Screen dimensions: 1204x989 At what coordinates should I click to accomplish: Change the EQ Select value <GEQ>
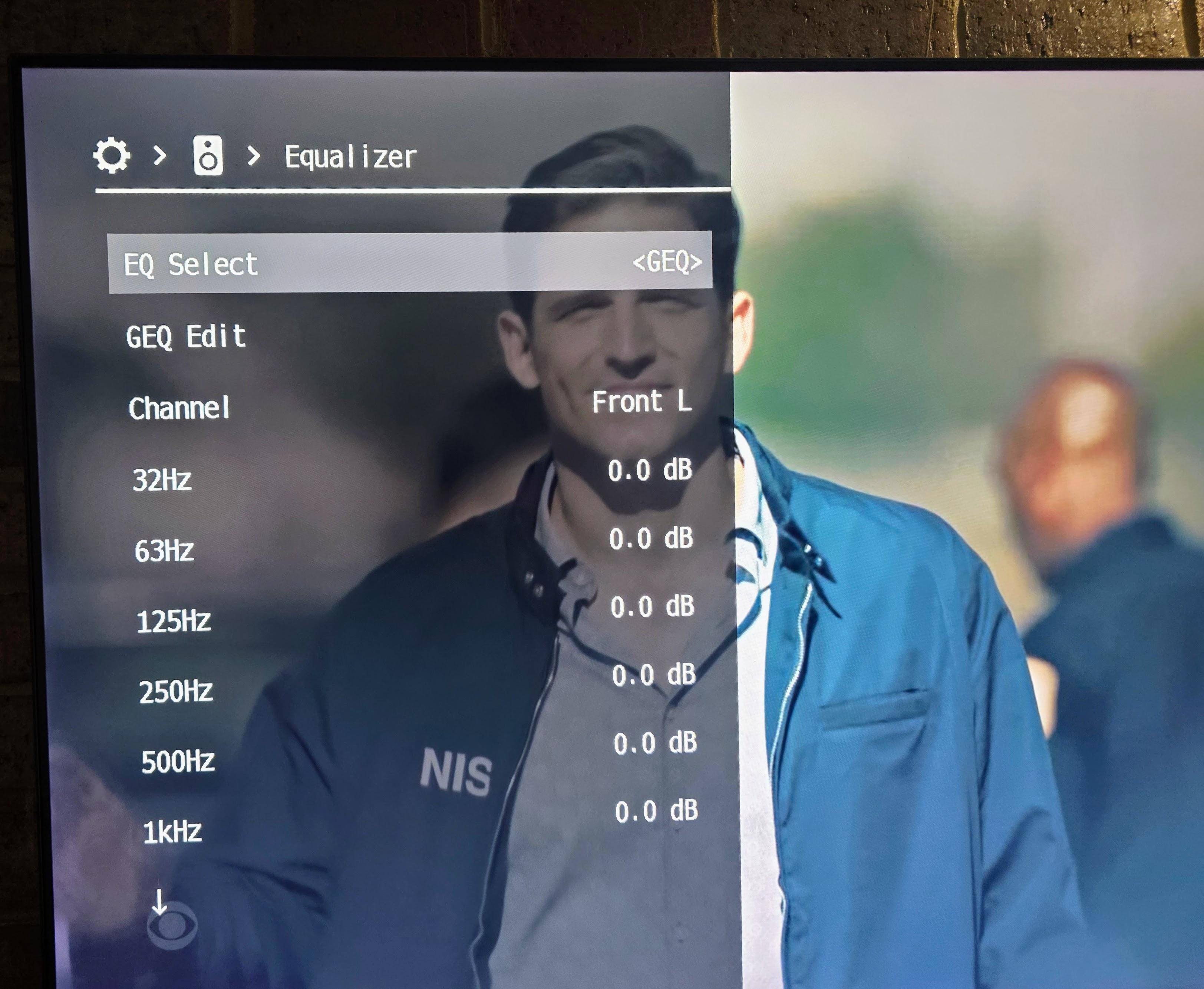(x=667, y=262)
